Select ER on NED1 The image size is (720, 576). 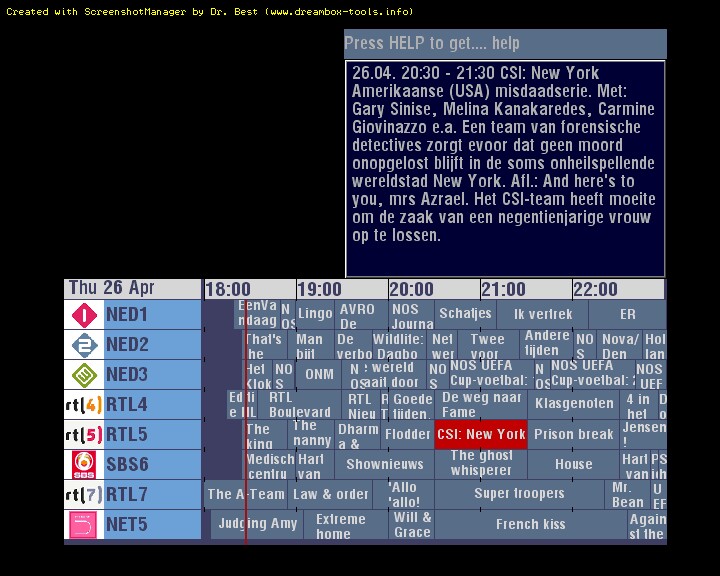pyautogui.click(x=627, y=315)
